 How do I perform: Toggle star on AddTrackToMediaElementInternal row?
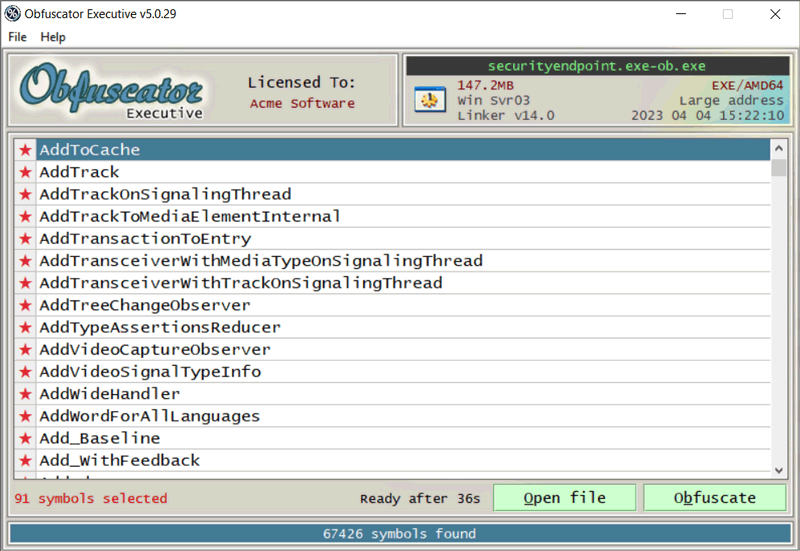point(25,216)
